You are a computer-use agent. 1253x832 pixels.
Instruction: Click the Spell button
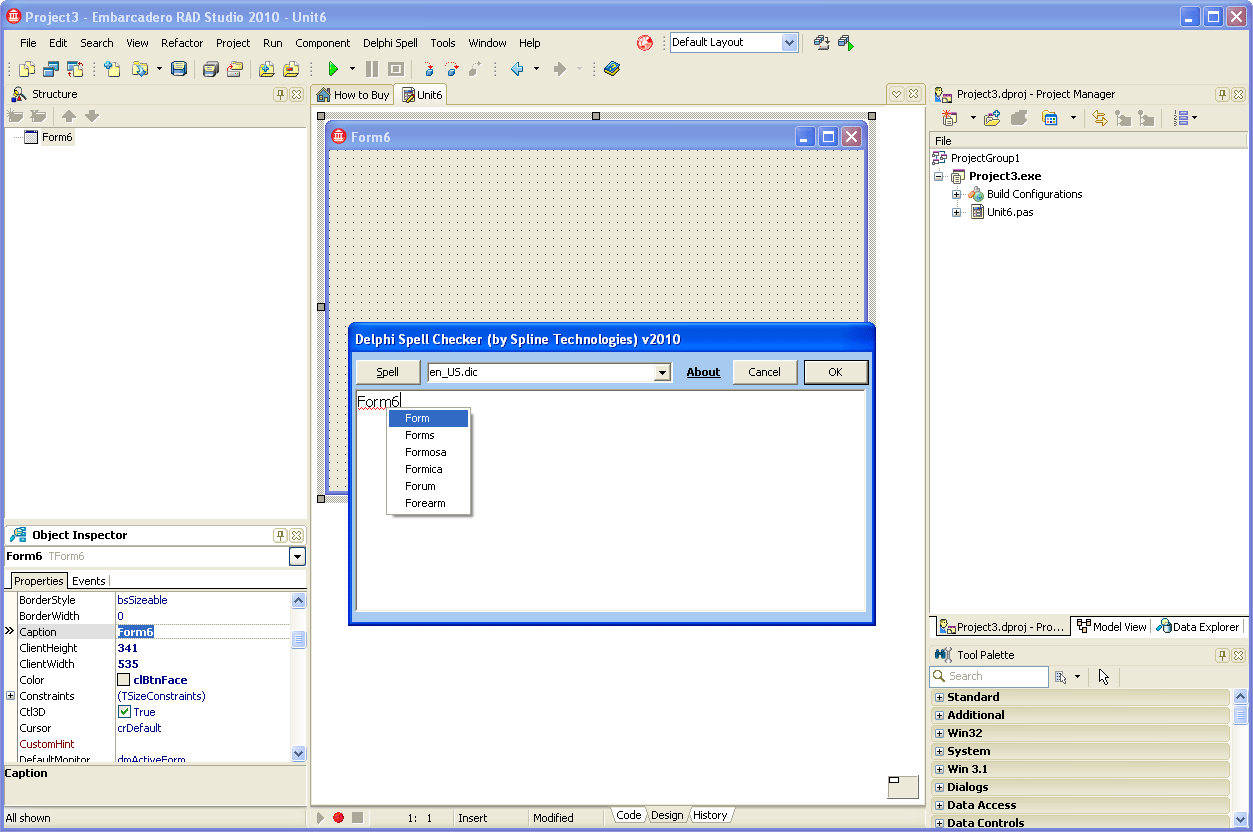(x=387, y=372)
